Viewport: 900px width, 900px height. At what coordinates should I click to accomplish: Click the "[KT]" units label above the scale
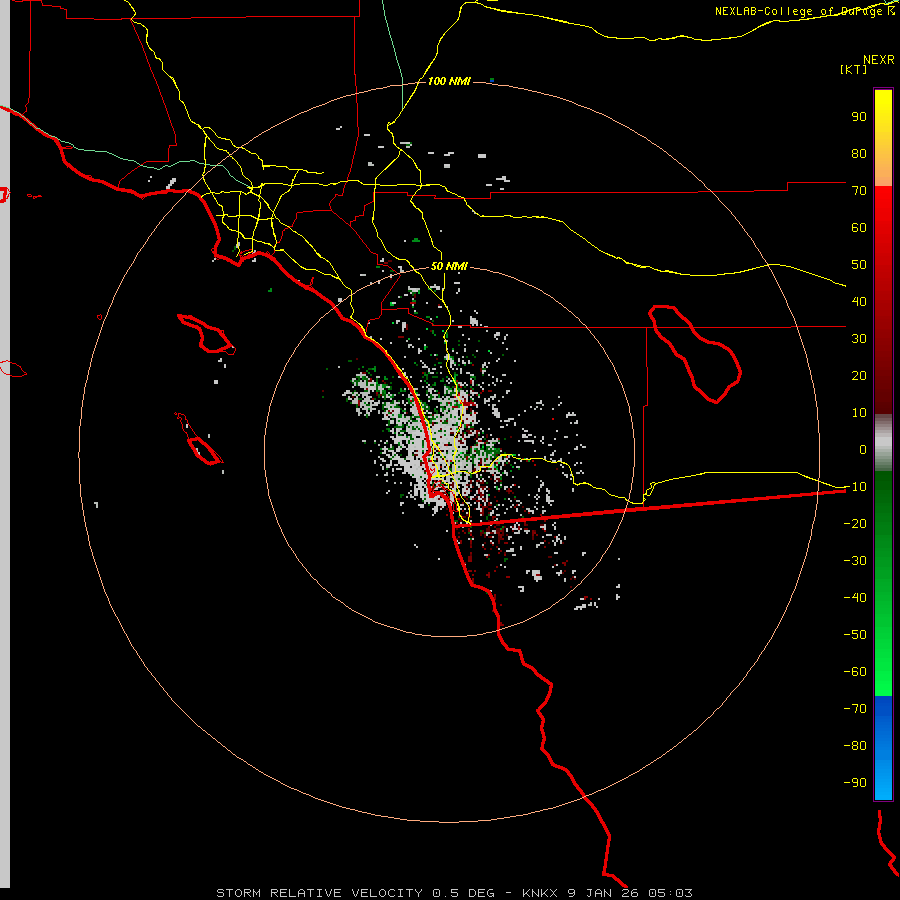(x=853, y=69)
